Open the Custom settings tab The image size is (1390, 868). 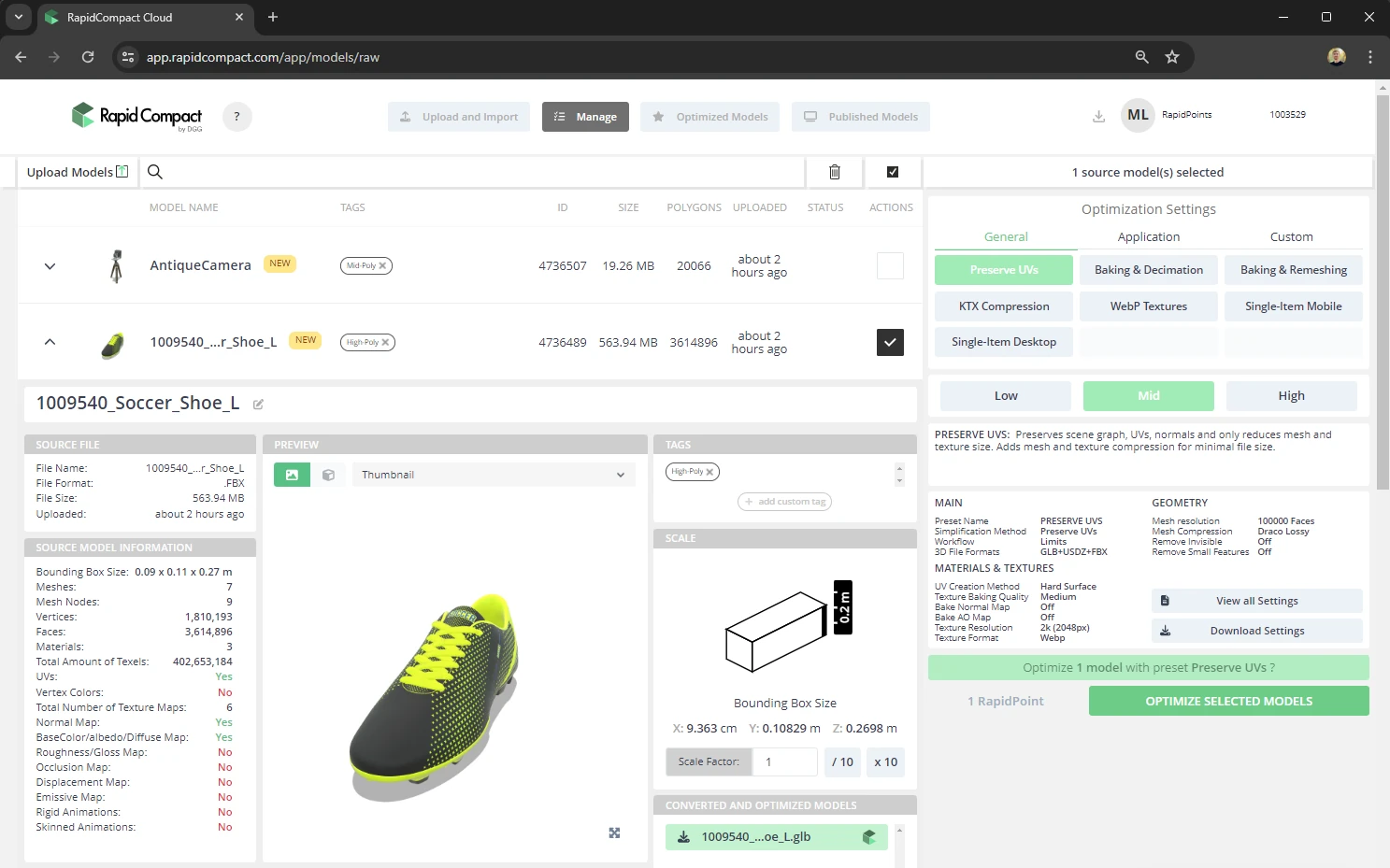[1292, 237]
